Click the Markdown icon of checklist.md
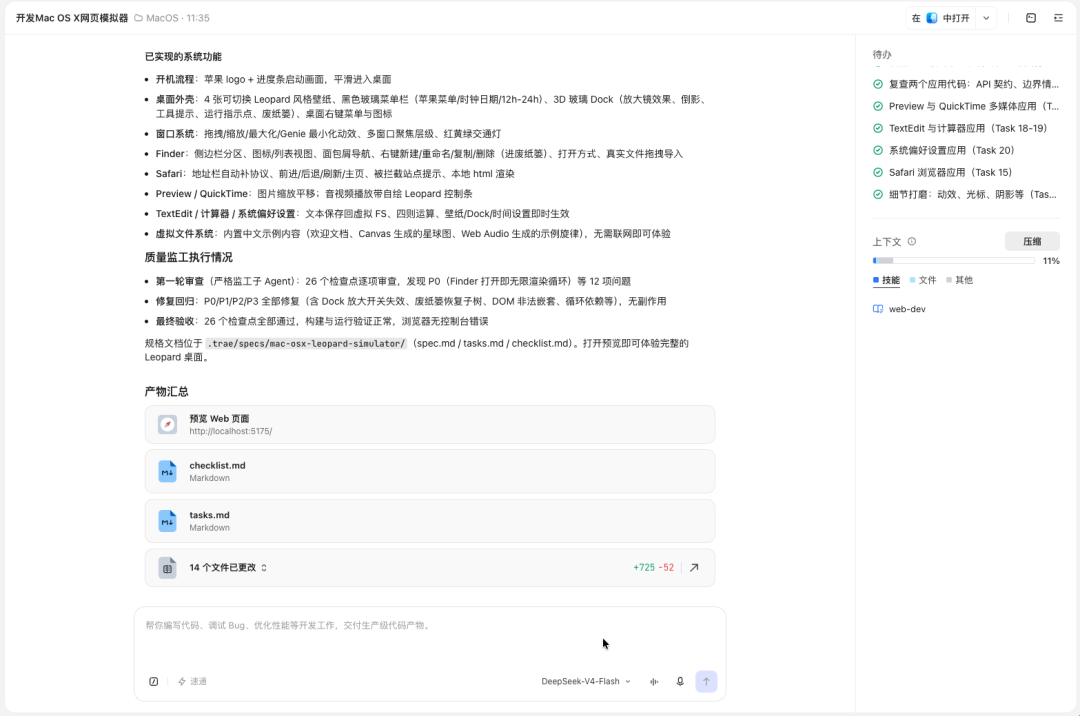 (x=167, y=472)
